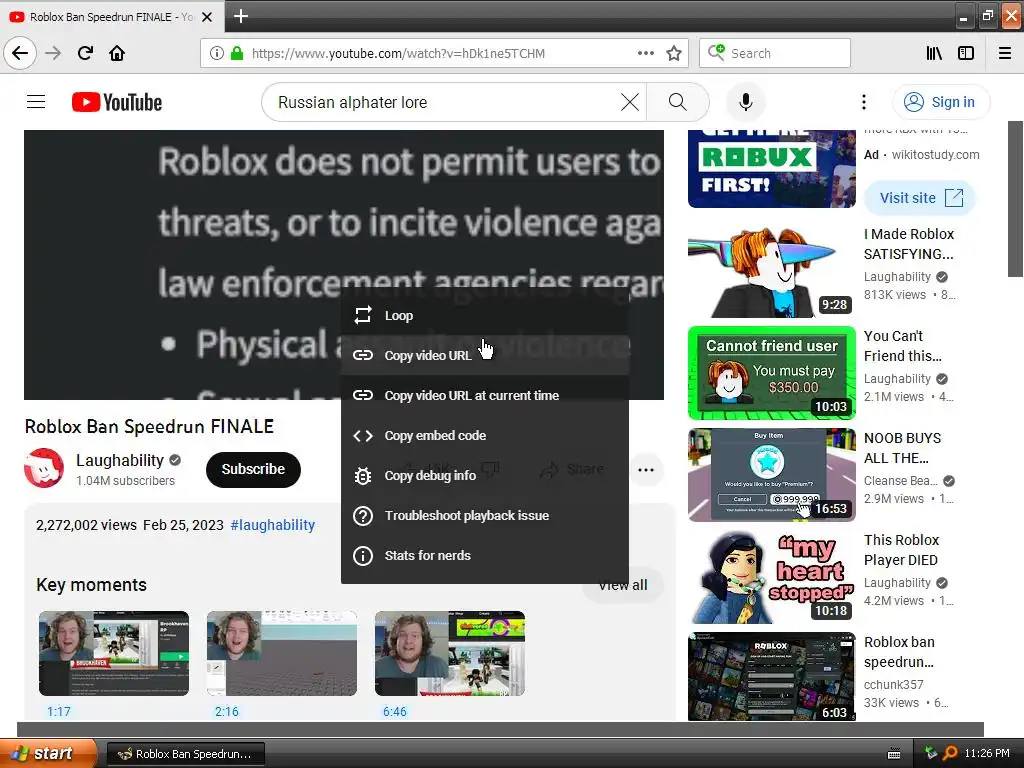Open I Made Roblox SATISFYING video thumbnail
The height and width of the screenshot is (768, 1024).
(771, 271)
